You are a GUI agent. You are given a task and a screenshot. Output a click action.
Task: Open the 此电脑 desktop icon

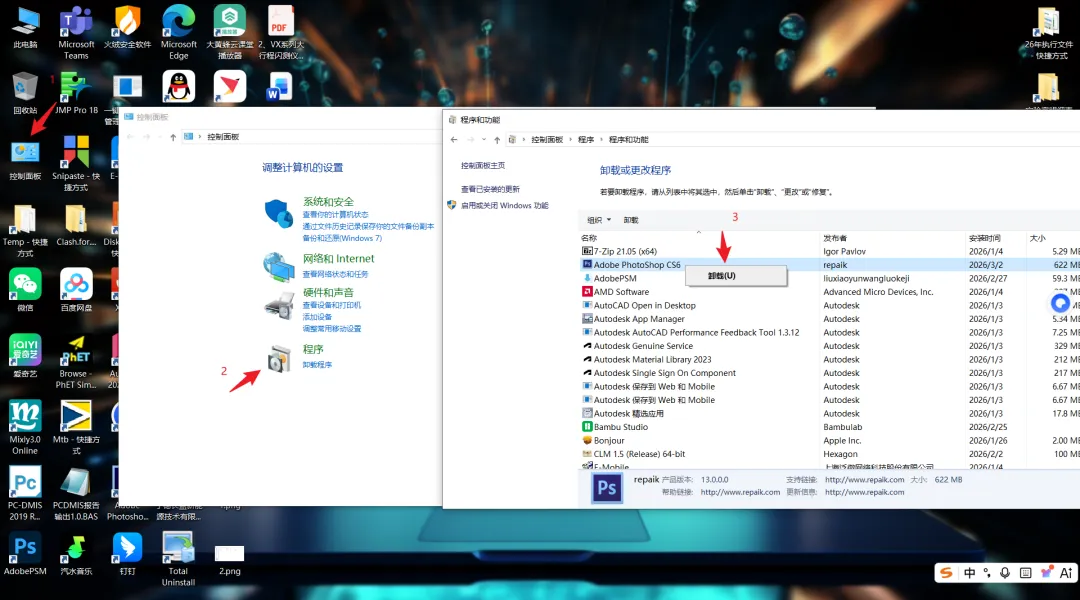coord(25,28)
